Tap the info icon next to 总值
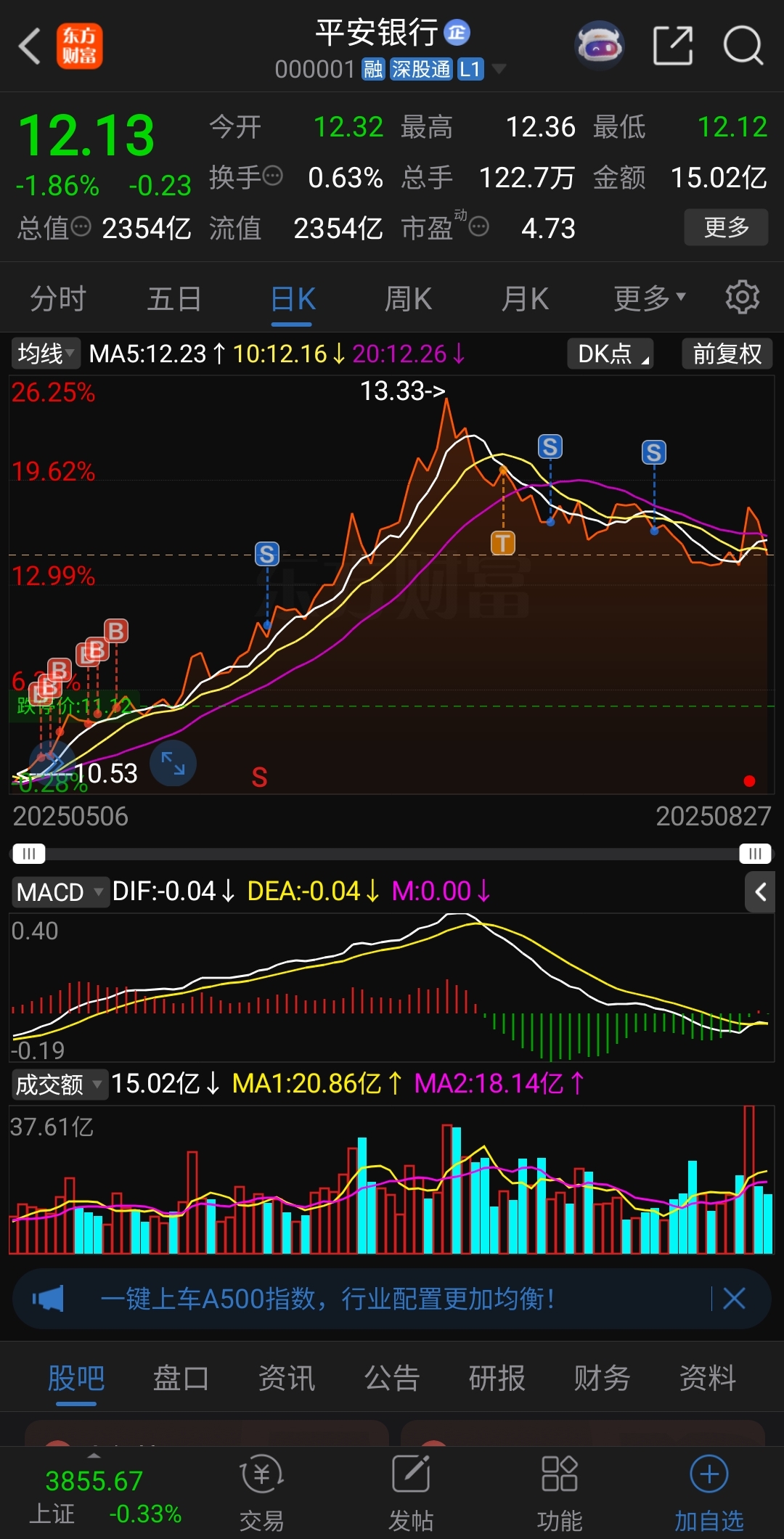 (81, 226)
